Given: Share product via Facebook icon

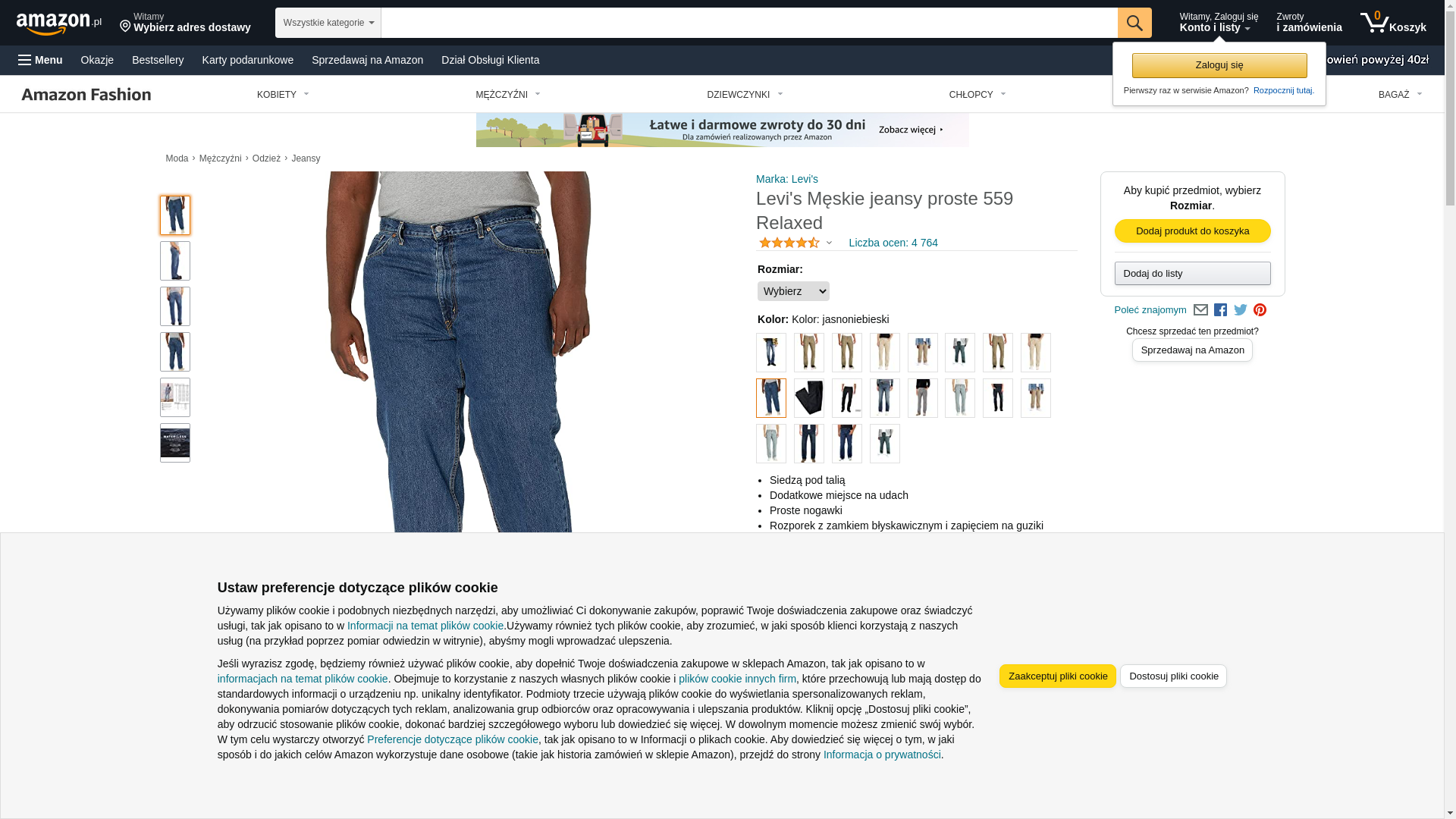Looking at the screenshot, I should pos(1220,310).
